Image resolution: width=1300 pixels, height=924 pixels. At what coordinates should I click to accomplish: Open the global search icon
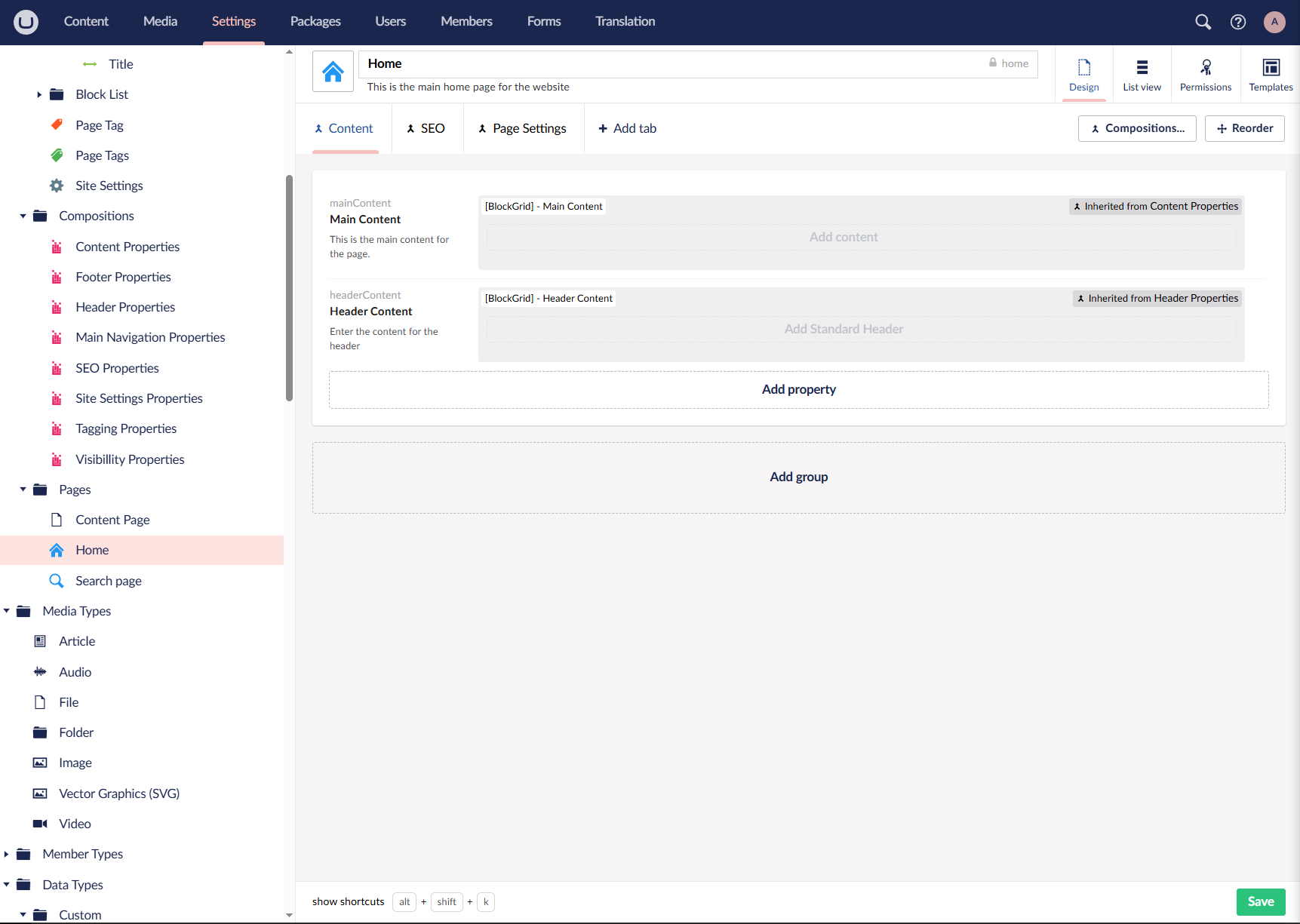click(x=1203, y=22)
